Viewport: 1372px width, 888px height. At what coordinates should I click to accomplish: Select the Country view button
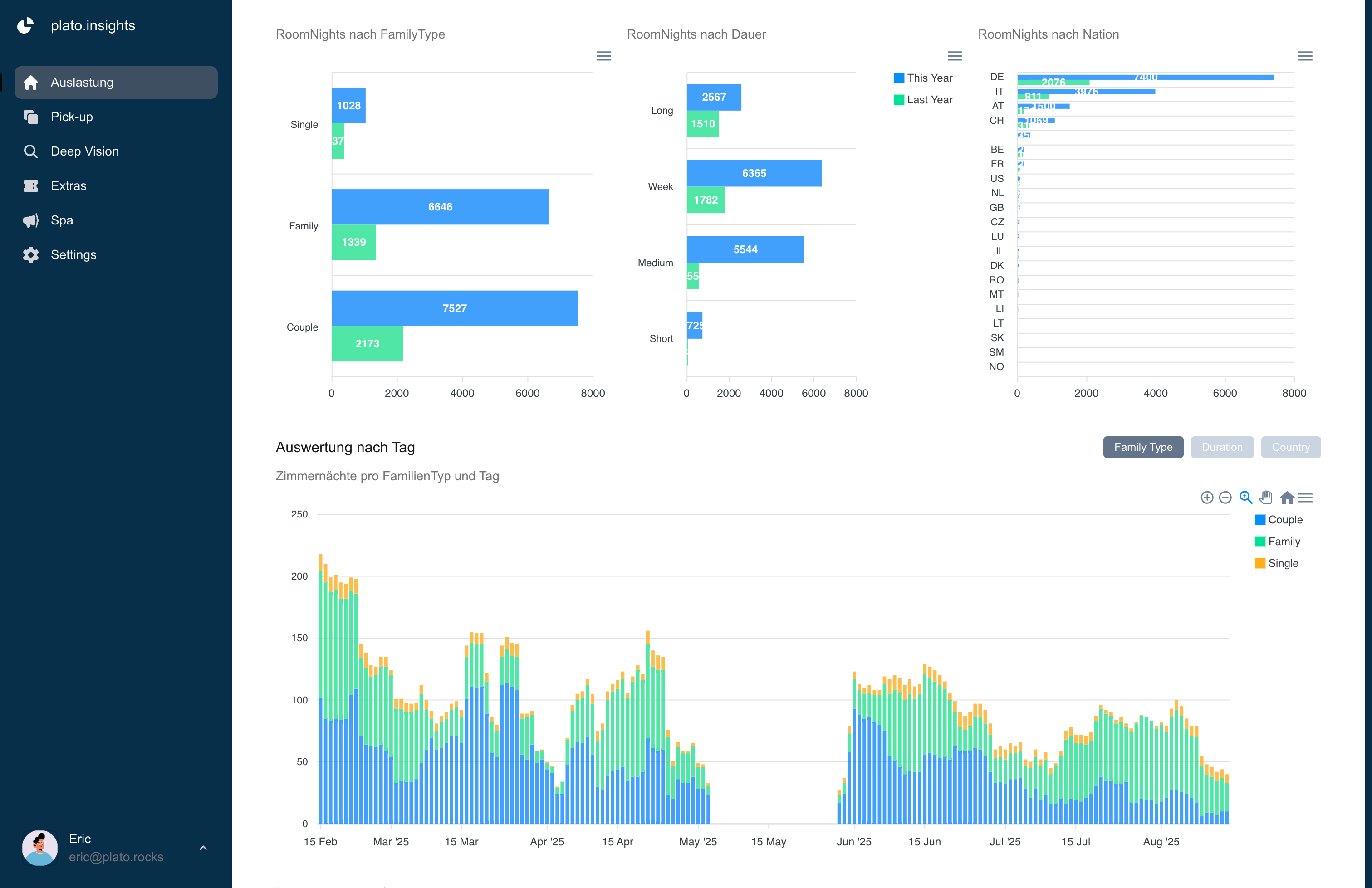pyautogui.click(x=1291, y=447)
